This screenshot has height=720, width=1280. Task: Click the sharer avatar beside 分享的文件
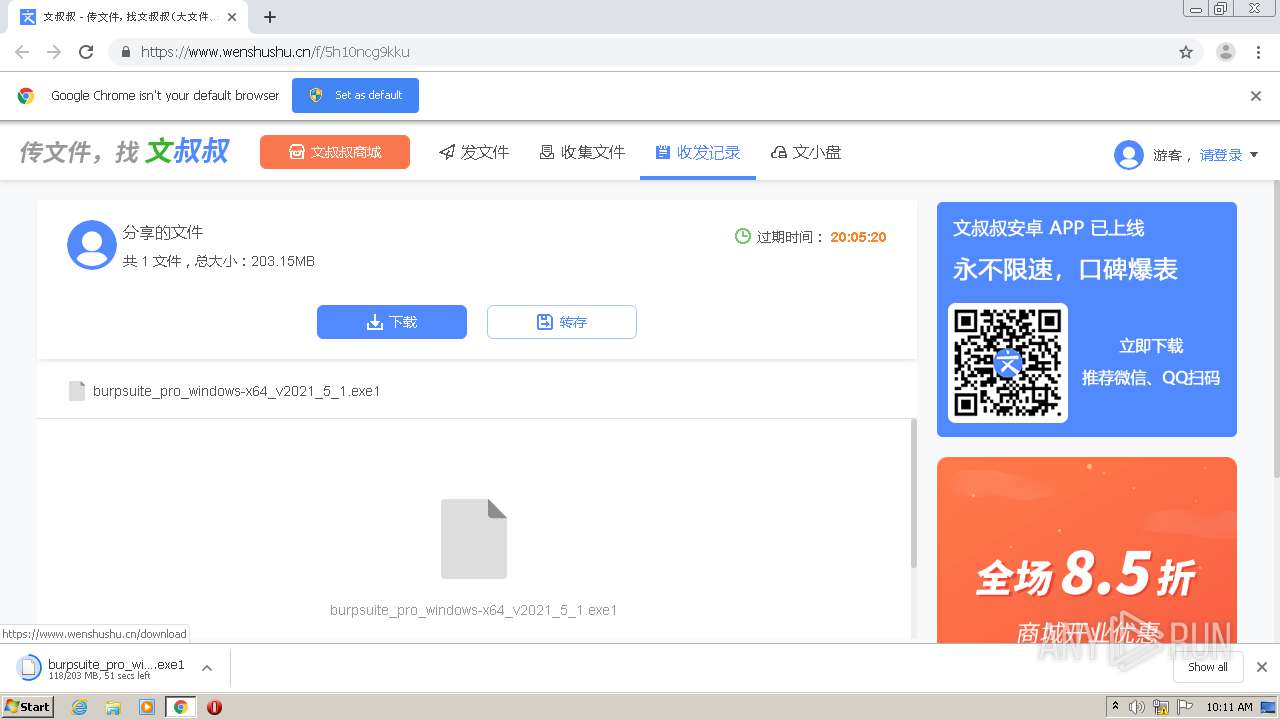coord(92,245)
